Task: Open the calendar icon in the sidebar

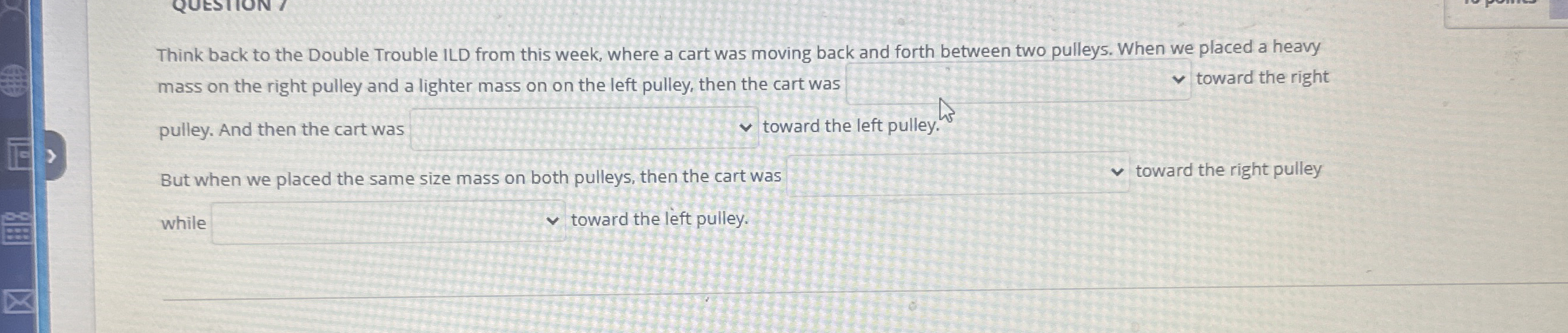Action: pos(16,228)
